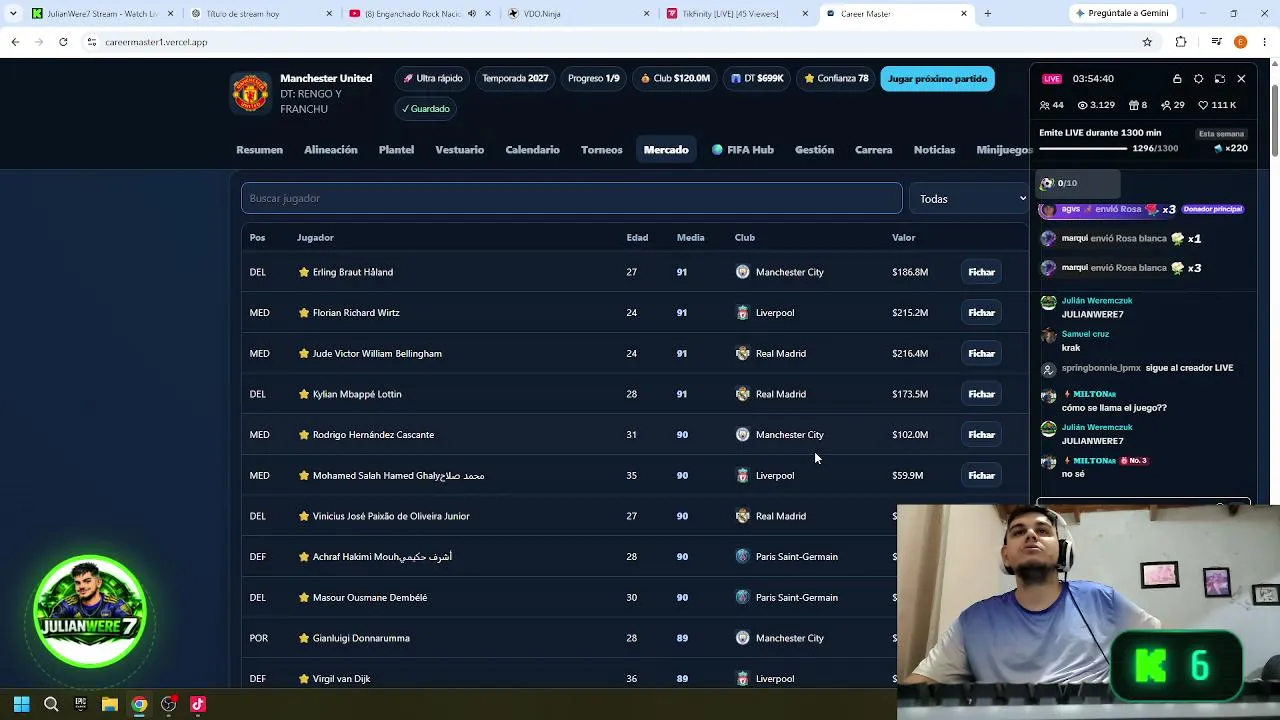This screenshot has width=1280, height=720.
Task: Click the Manchester City crest in Haaland's row
Action: pyautogui.click(x=742, y=272)
